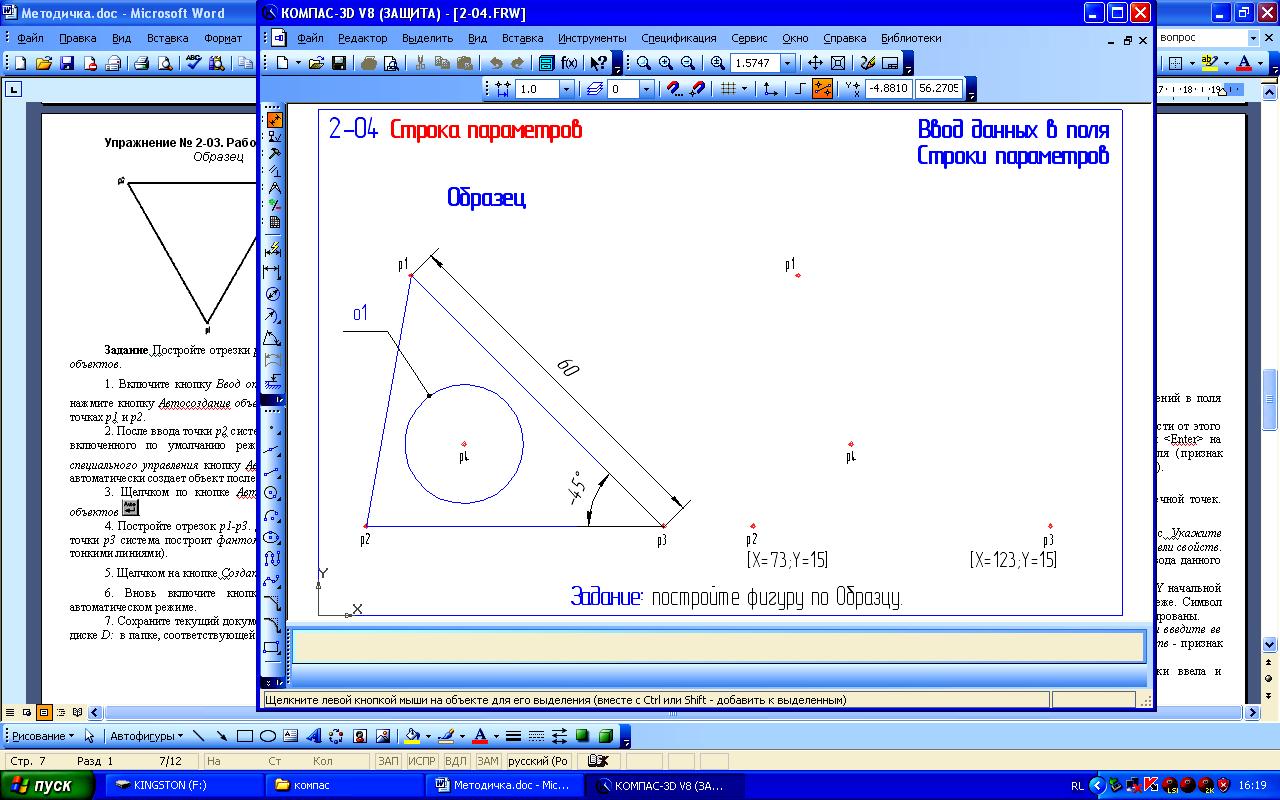
Task: Open Print preview in KOMPAS toolbar
Action: pos(391,62)
